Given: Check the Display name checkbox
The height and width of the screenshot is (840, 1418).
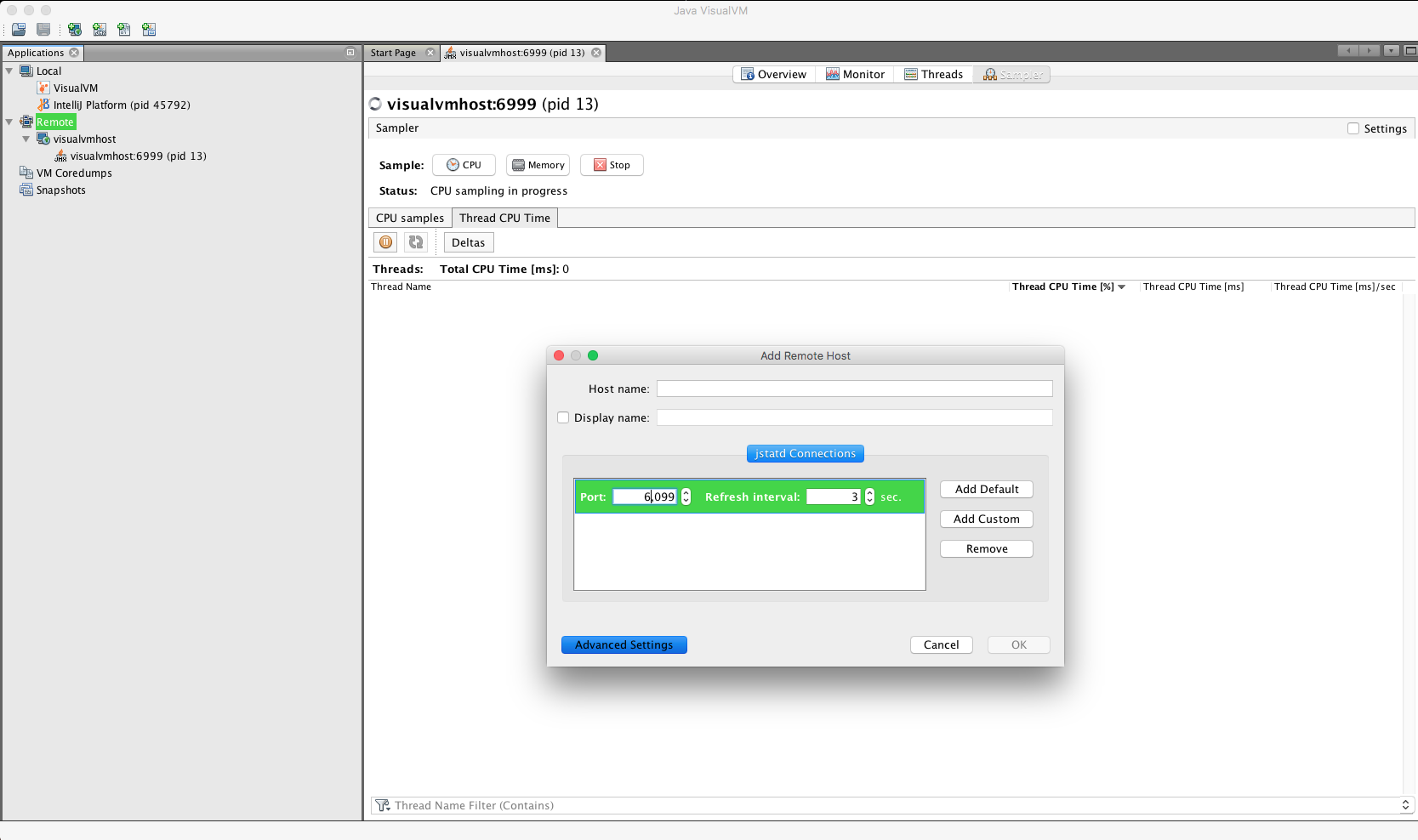Looking at the screenshot, I should tap(563, 417).
